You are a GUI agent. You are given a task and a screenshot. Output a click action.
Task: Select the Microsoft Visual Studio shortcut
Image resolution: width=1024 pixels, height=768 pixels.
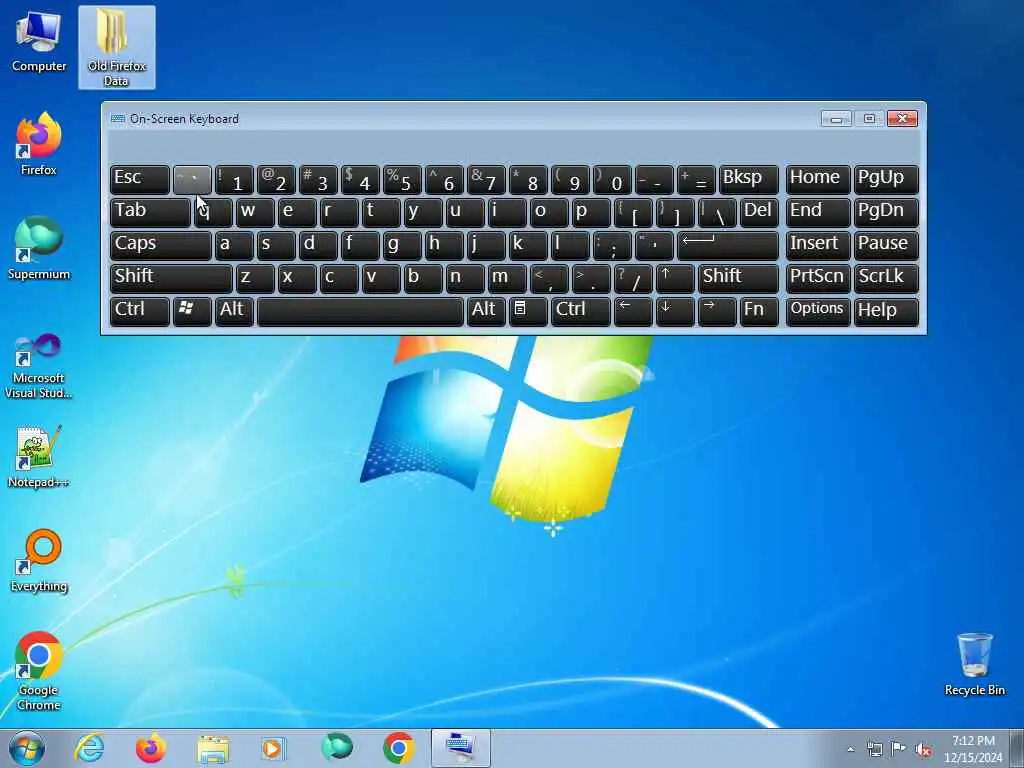coord(39,366)
